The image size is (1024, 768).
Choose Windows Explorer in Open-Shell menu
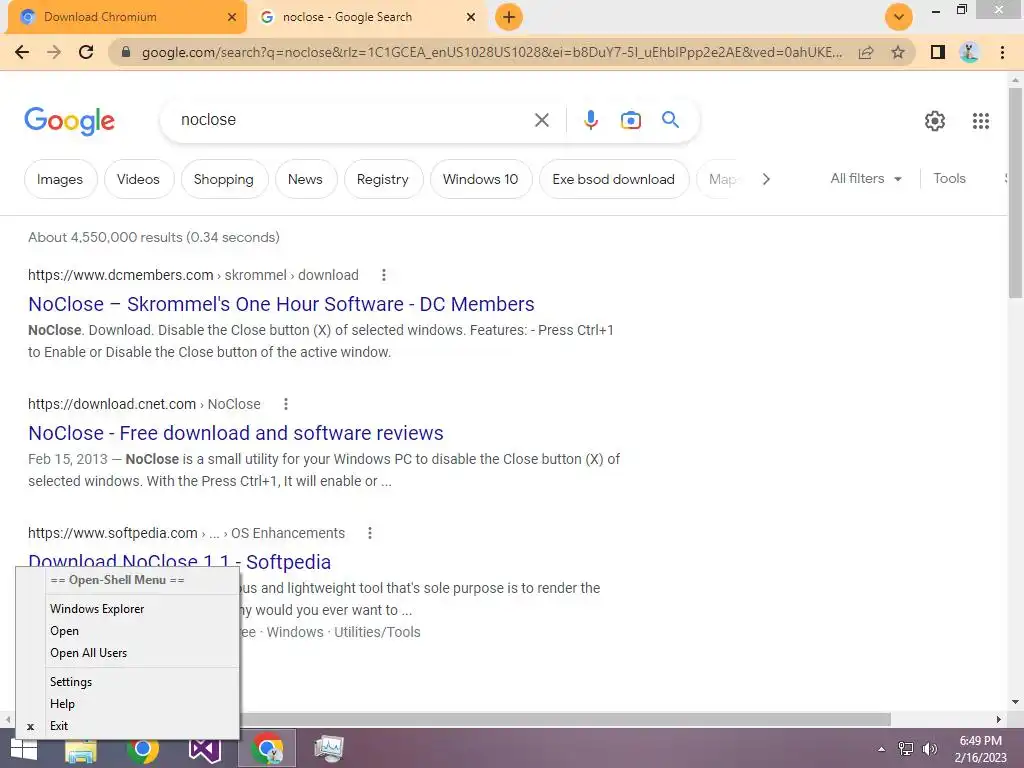[x=142, y=609]
